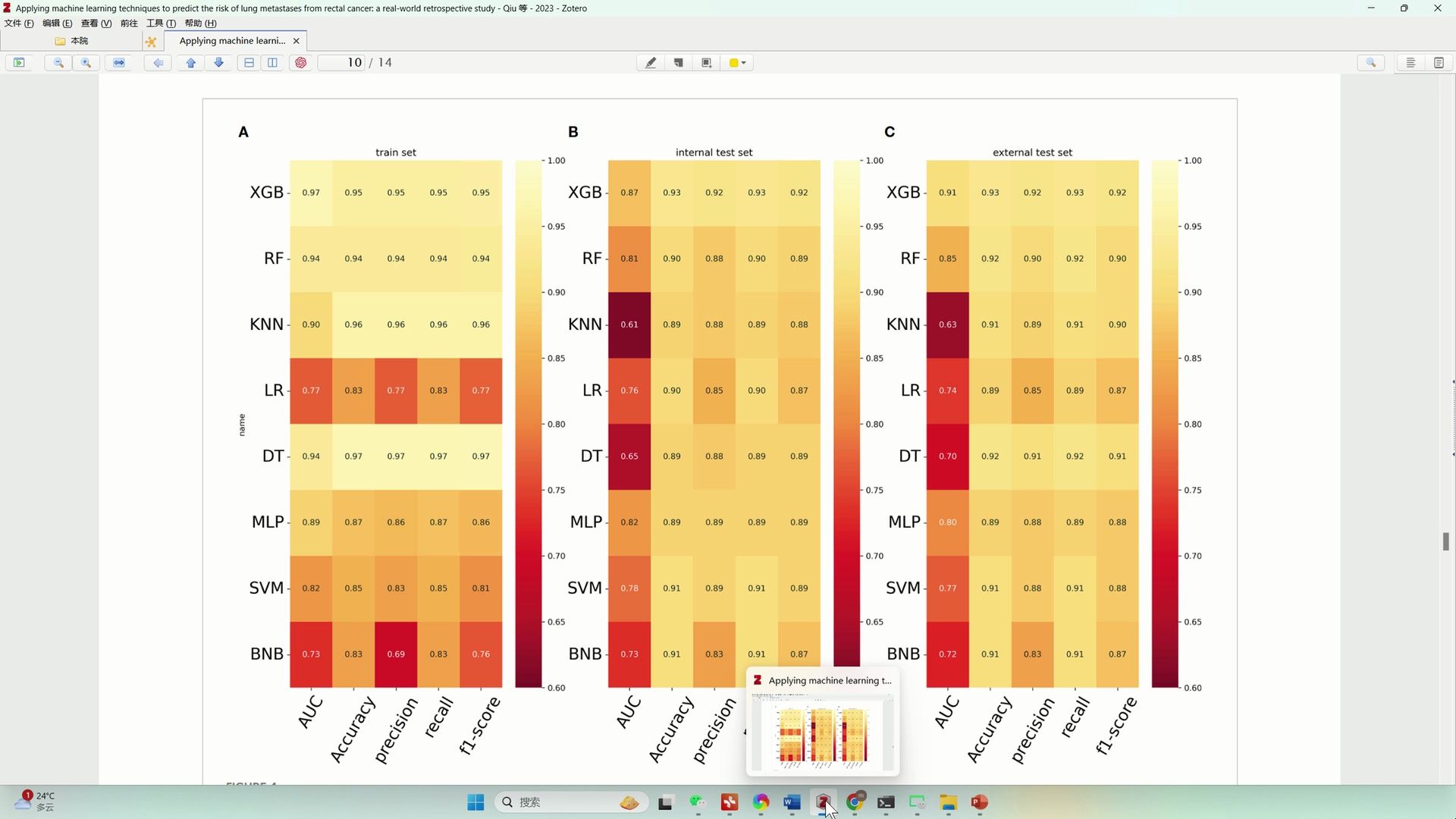Click the taskbar 搜索 search box

click(x=572, y=802)
